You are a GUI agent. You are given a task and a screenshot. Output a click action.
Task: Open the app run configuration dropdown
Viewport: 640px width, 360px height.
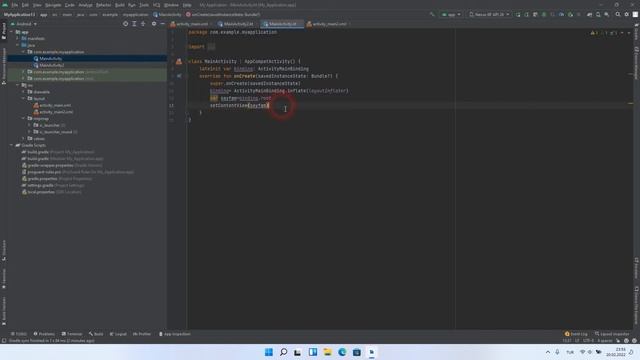[x=451, y=15]
